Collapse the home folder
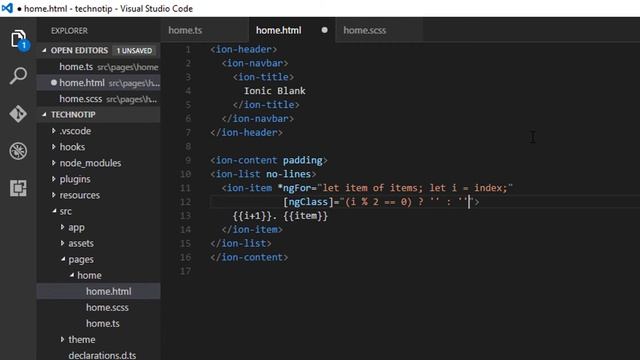This screenshot has height=360, width=640. point(72,276)
